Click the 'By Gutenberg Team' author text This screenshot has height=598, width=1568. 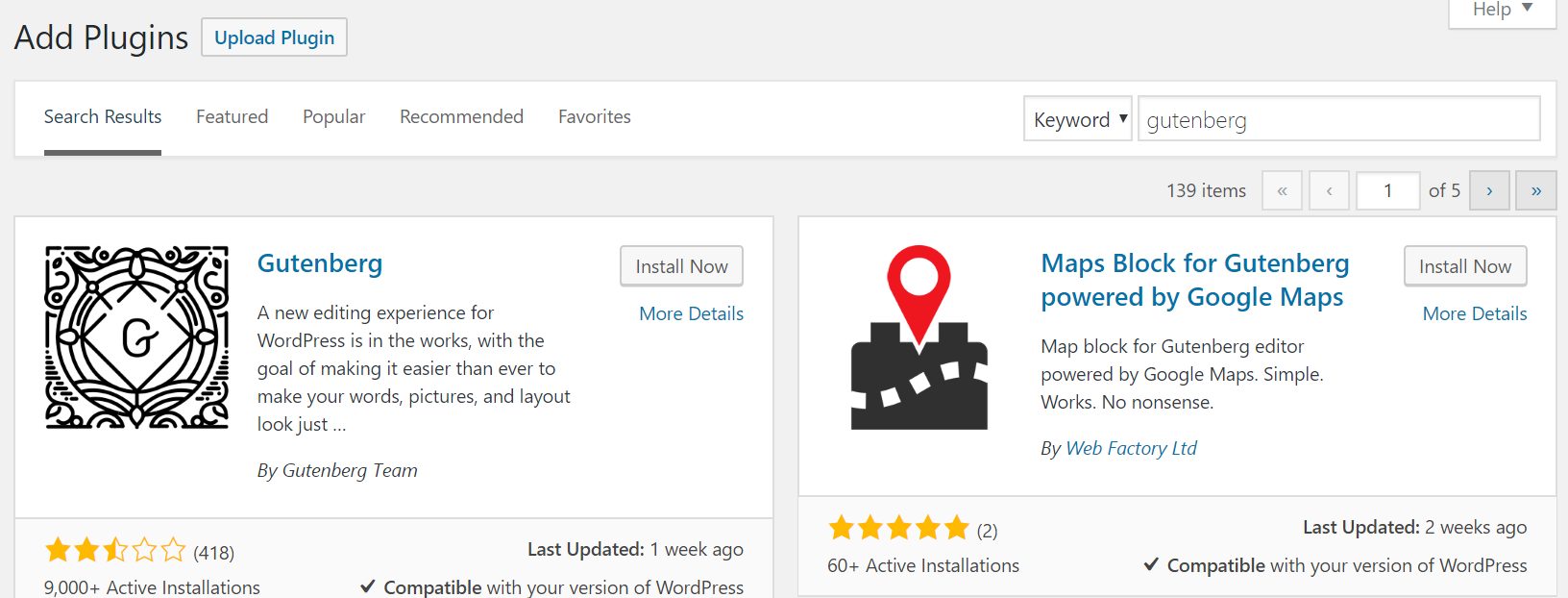[337, 470]
